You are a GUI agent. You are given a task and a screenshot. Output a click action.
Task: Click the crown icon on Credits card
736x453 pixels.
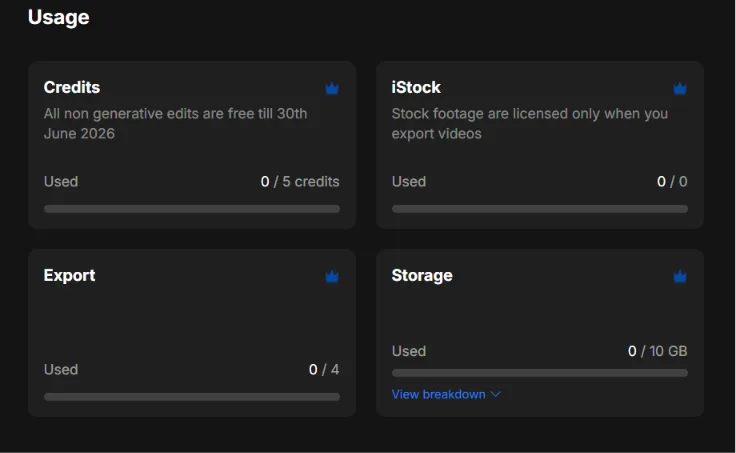332,88
